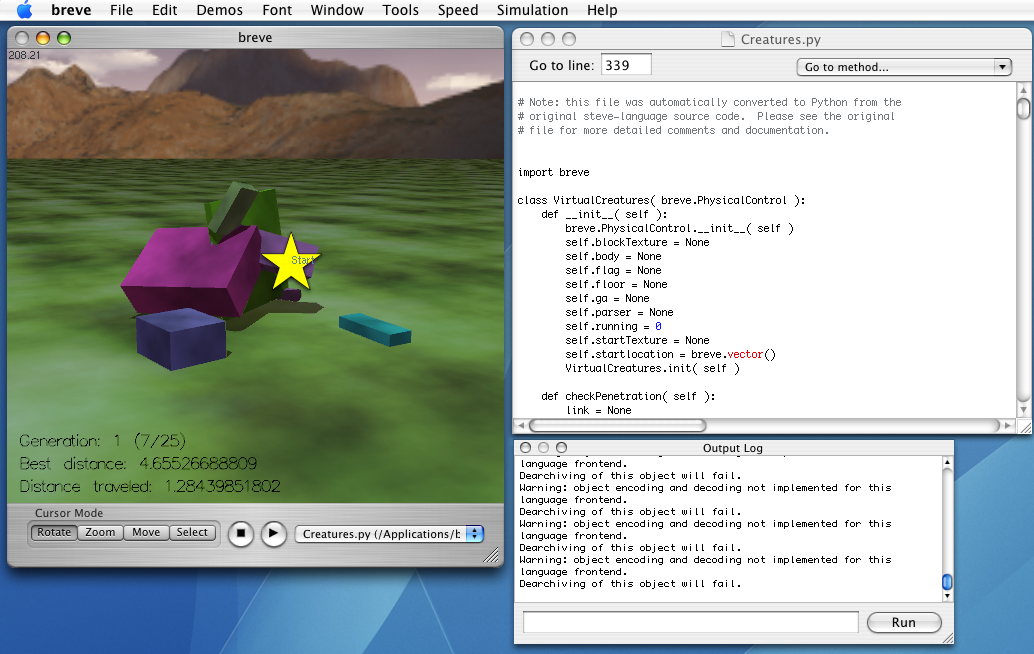
Task: Open the Tools menu
Action: (400, 10)
